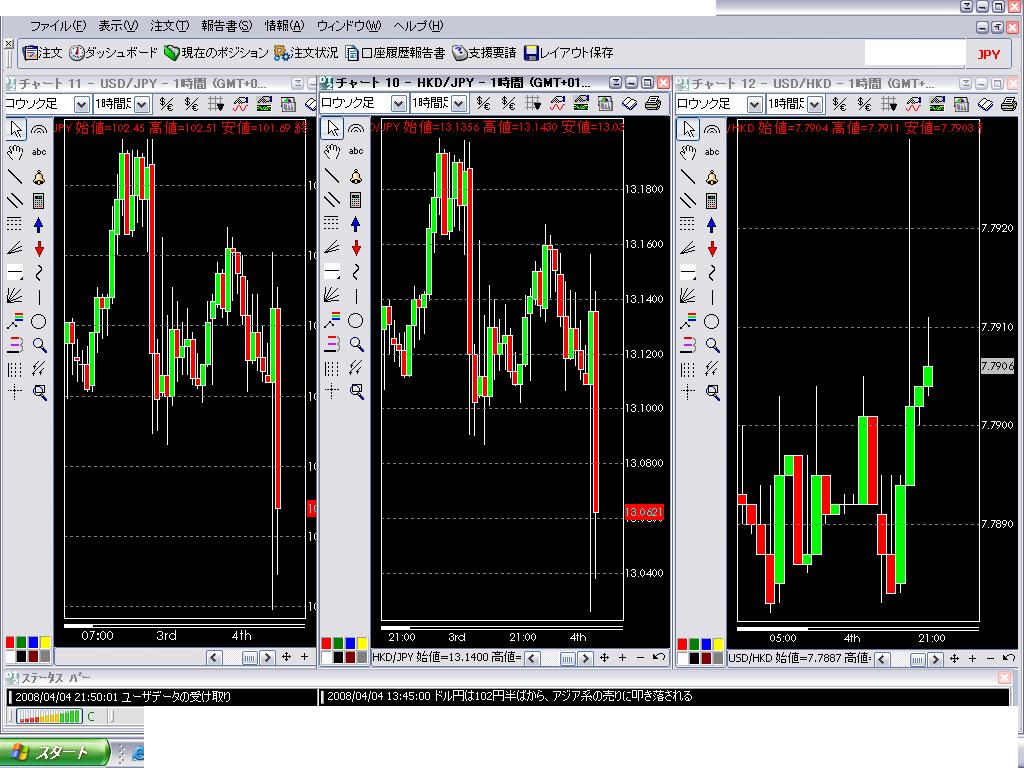Click scroll-right arrow under USD/JPY chart
The image size is (1024, 768).
[x=267, y=658]
